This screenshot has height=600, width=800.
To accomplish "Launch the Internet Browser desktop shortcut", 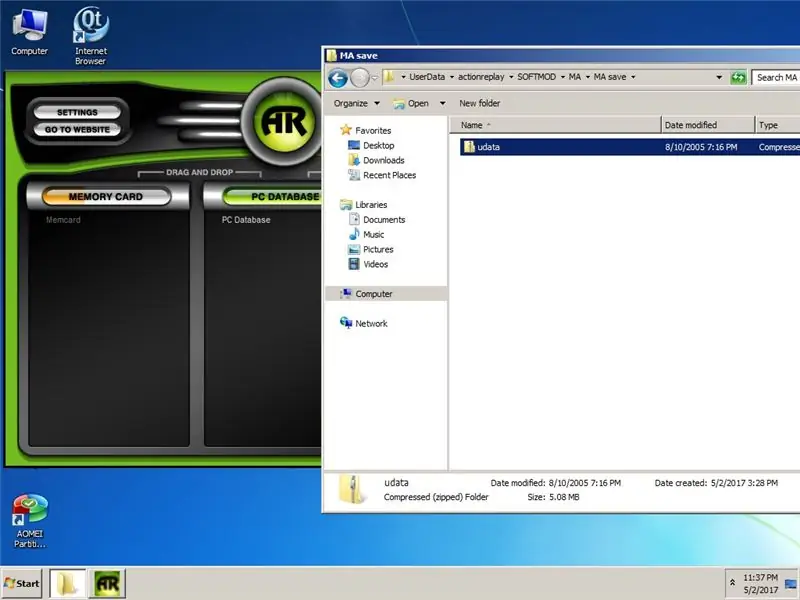I will click(90, 35).
